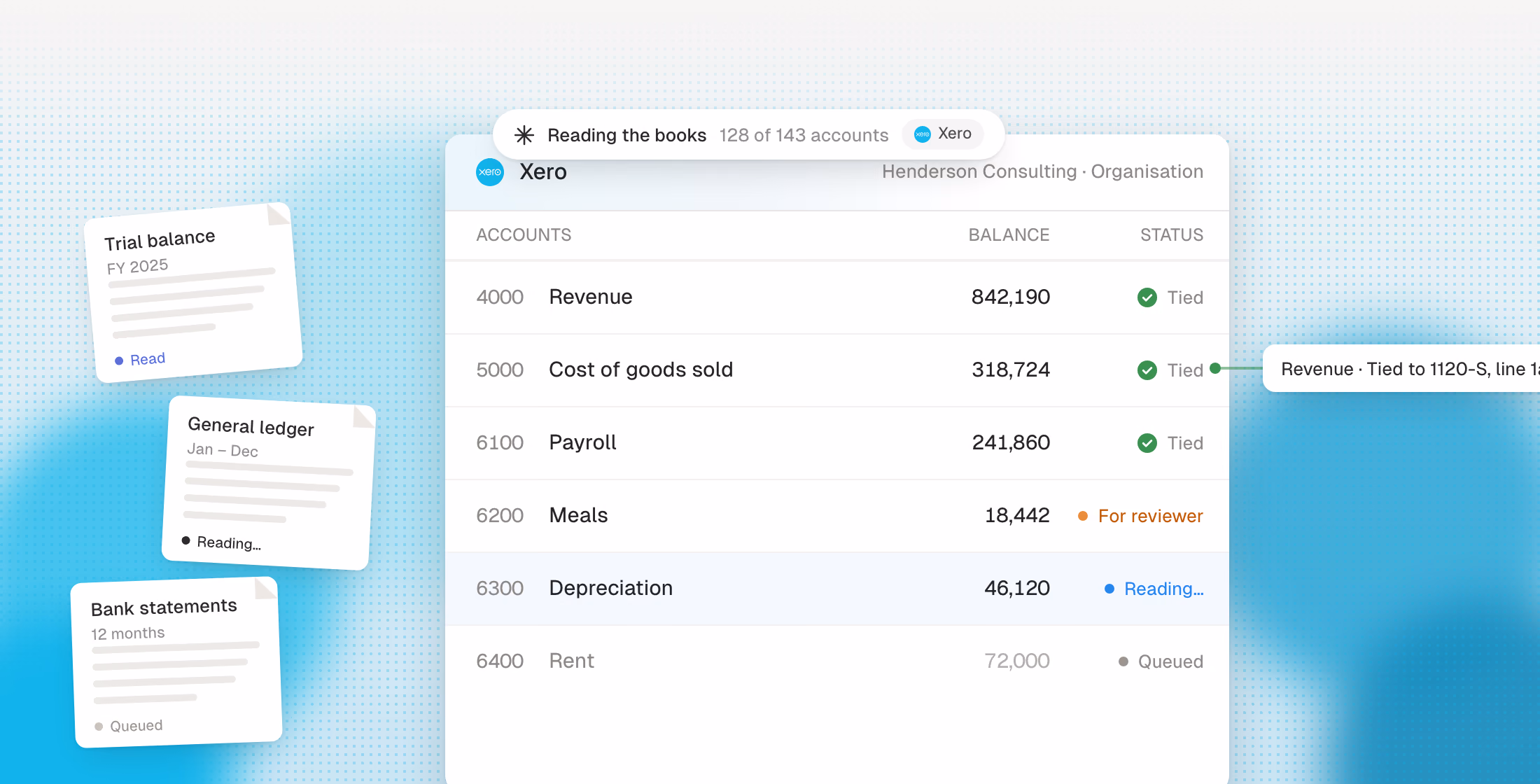Click the Tied label on Cost of goods sold row
The image size is (1540, 784).
pos(1185,370)
